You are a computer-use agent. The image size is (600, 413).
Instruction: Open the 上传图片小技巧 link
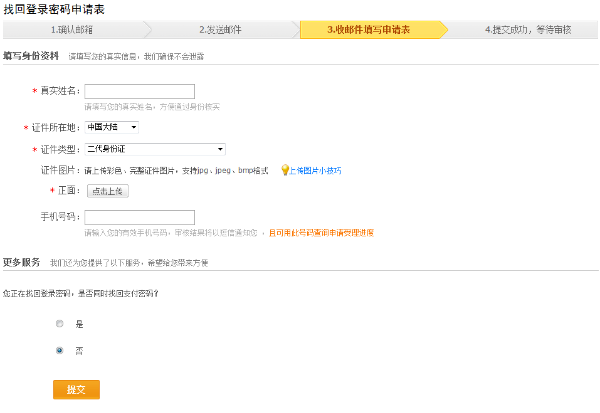pos(315,171)
